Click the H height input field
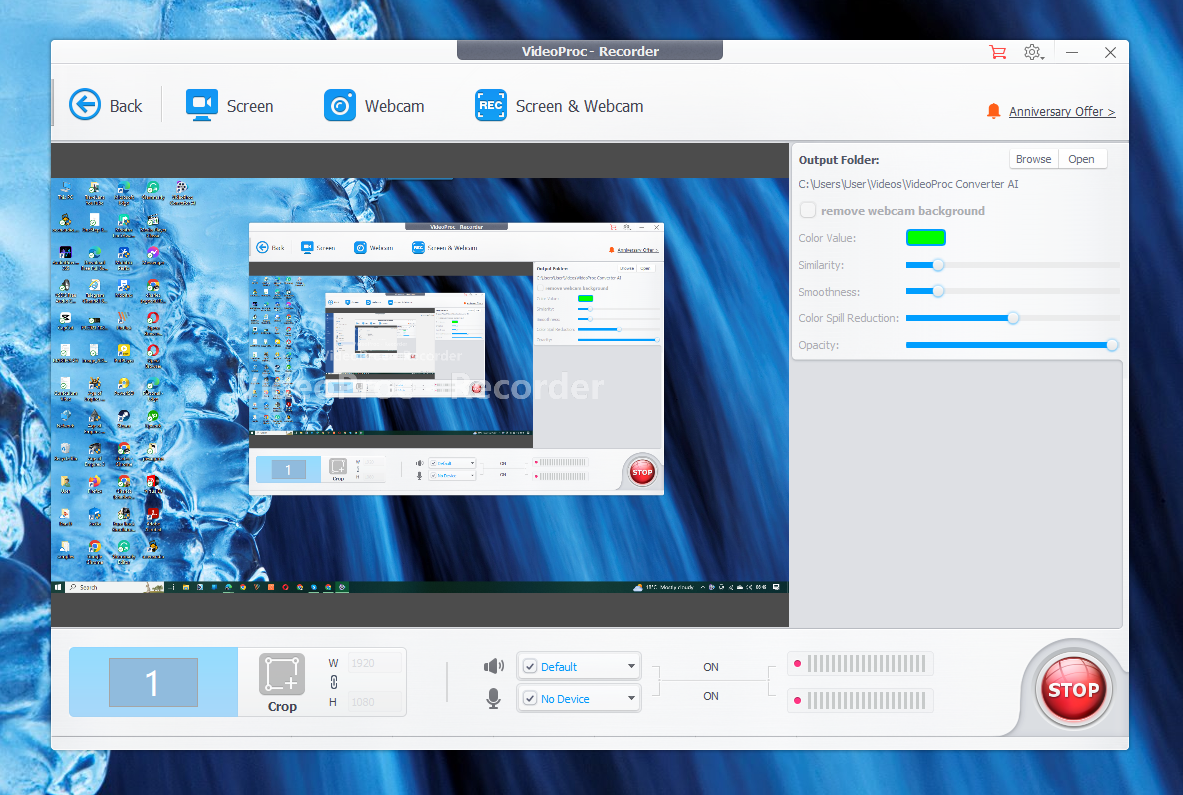 375,702
